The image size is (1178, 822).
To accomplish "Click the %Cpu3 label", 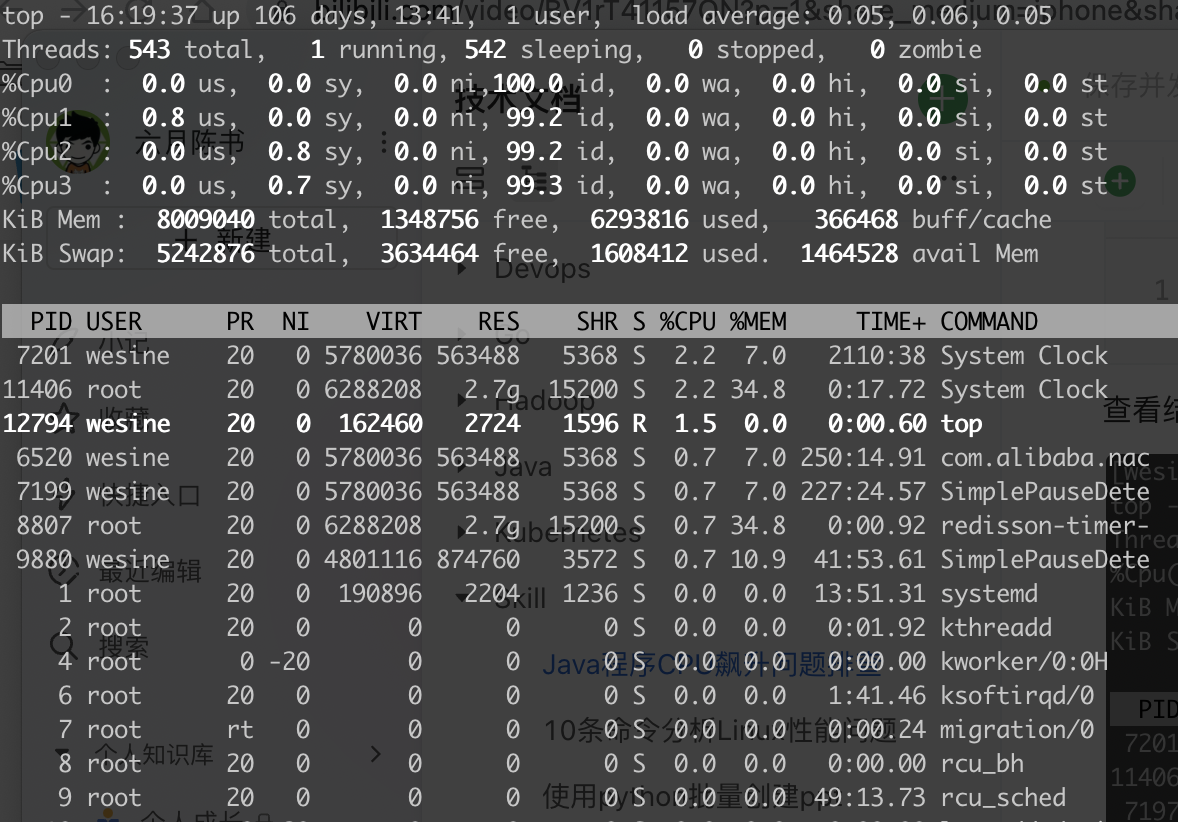I will [37, 186].
